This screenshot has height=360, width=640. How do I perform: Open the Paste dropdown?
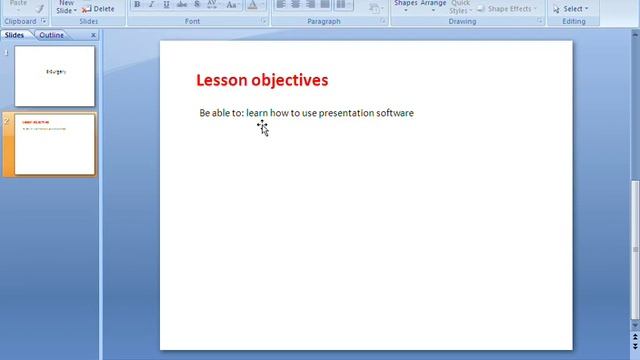[18, 4]
